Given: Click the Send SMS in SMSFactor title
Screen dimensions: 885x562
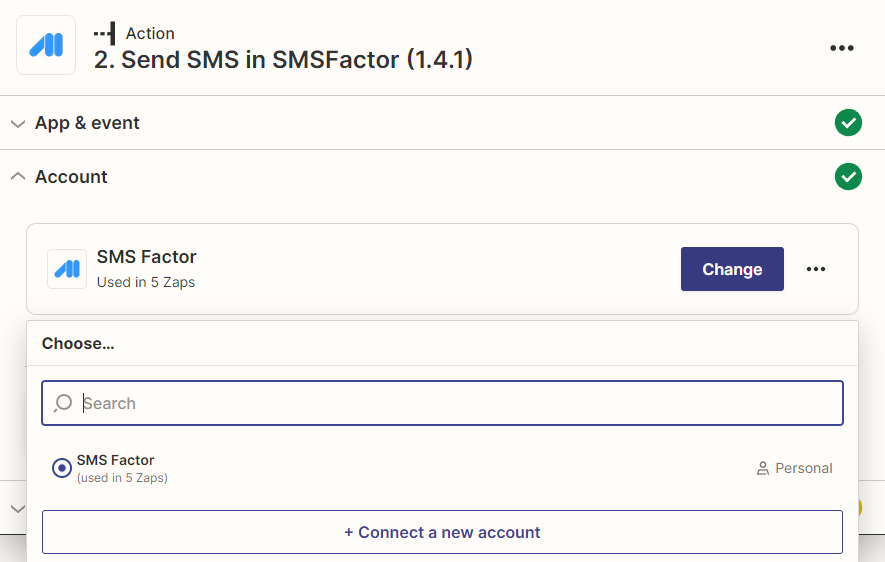Looking at the screenshot, I should pyautogui.click(x=283, y=60).
